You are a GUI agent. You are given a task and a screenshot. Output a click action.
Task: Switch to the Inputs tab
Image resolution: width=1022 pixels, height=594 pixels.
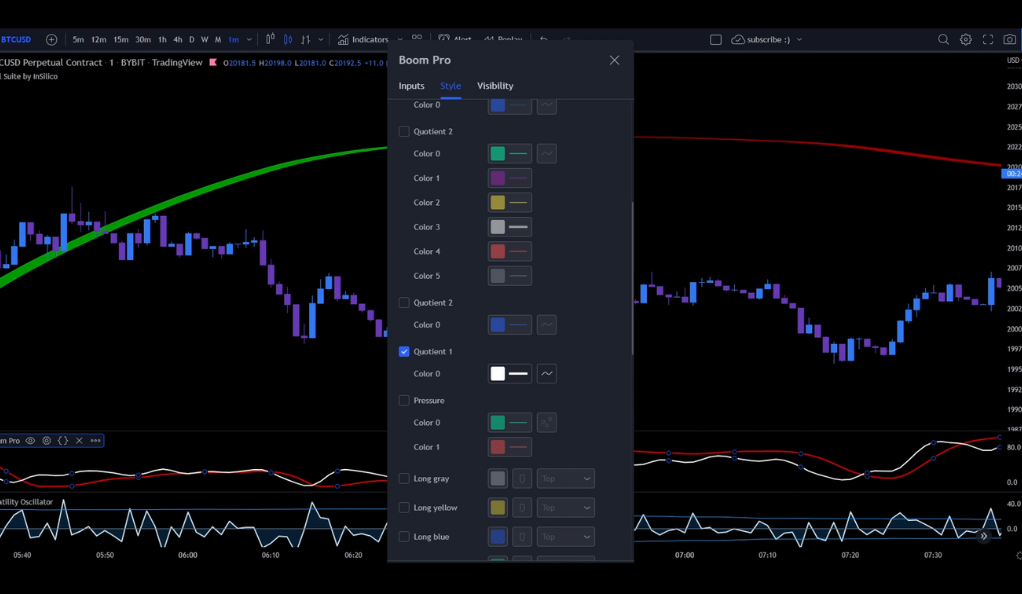click(x=411, y=86)
